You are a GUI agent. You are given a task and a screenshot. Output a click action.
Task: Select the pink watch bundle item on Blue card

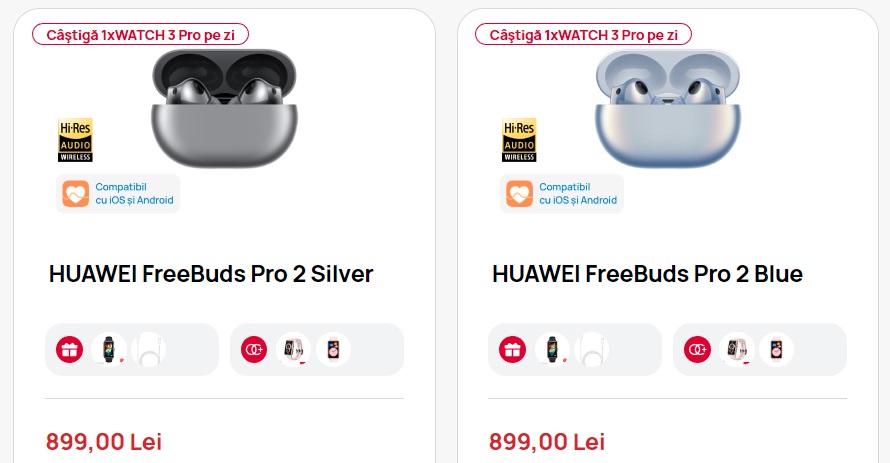(x=737, y=350)
